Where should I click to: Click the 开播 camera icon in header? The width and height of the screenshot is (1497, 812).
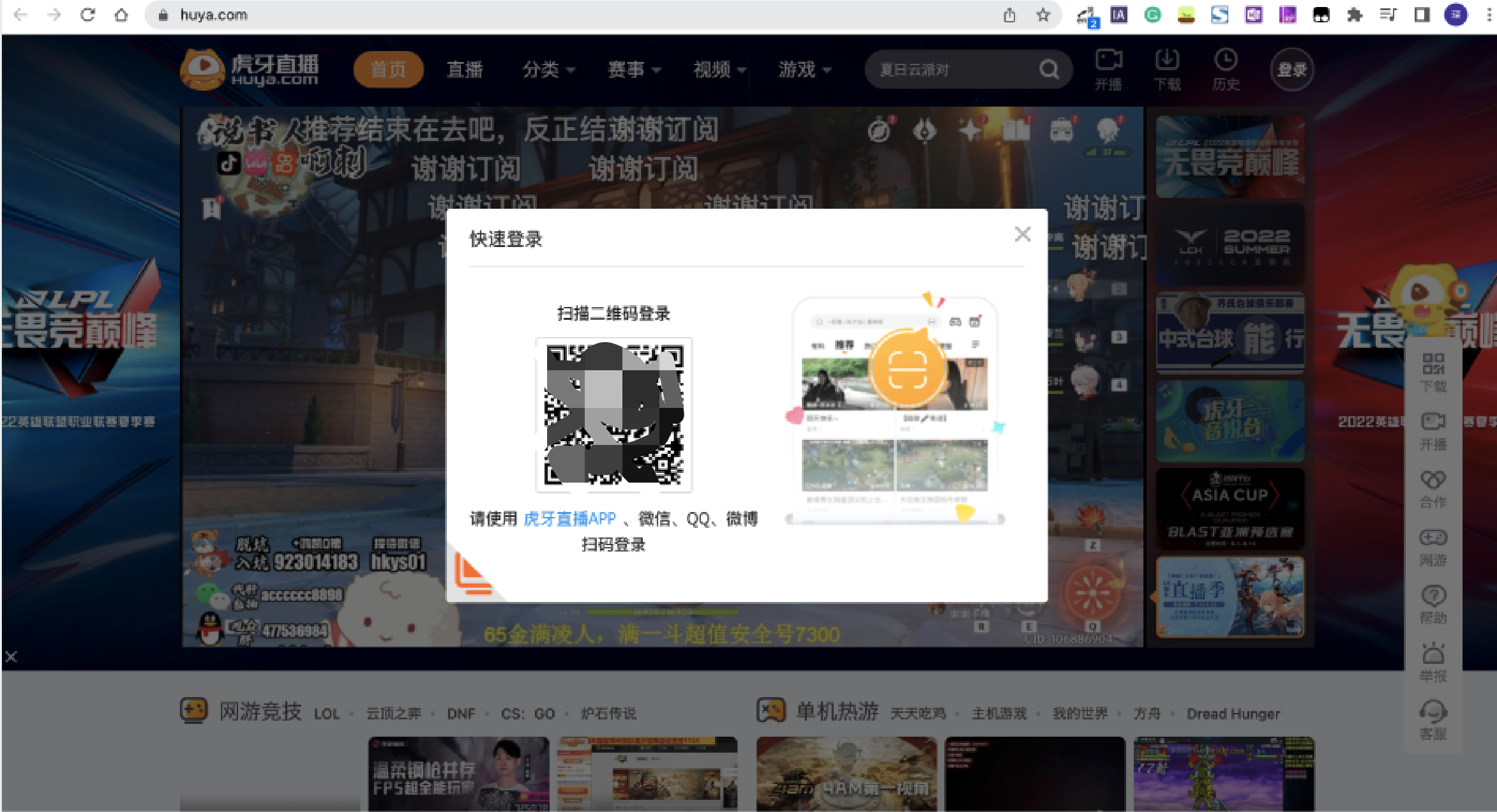point(1108,61)
